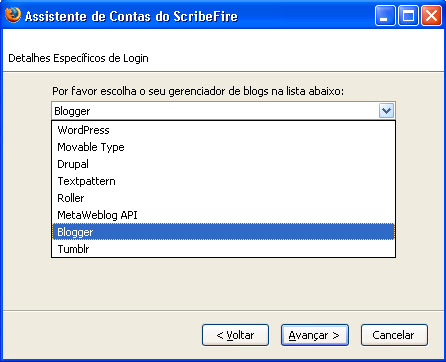Choose the Roller entry
This screenshot has height=362, width=446.
pyautogui.click(x=223, y=198)
